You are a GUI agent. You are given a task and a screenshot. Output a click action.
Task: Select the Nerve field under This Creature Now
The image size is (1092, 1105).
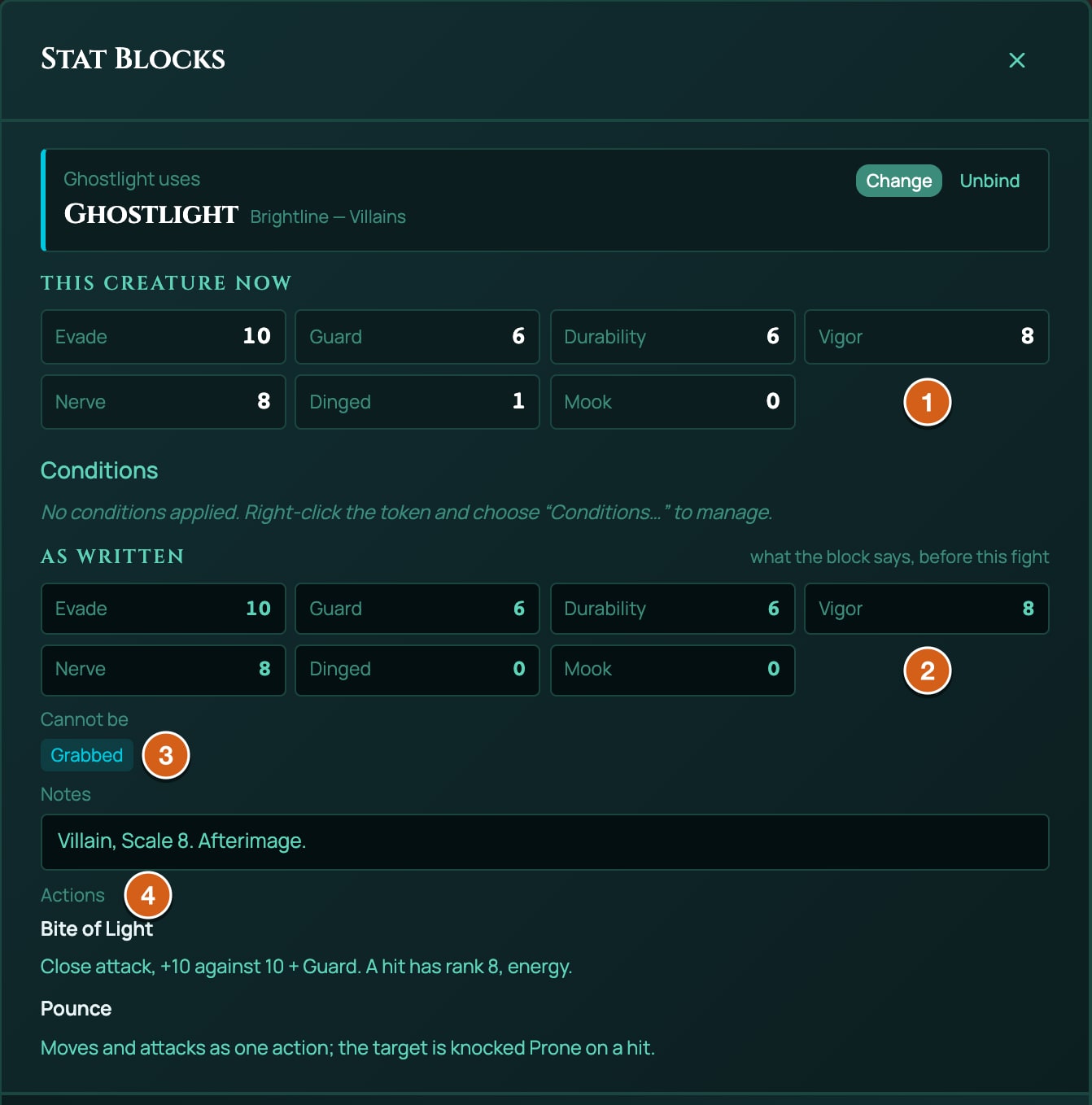click(x=164, y=402)
